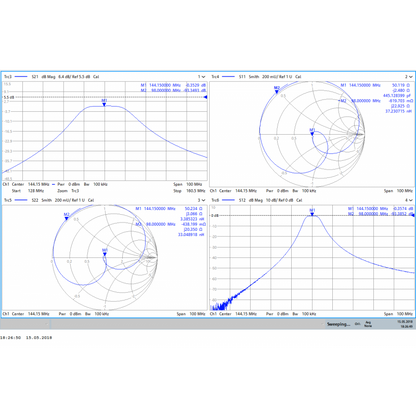Image resolution: width=416 pixels, height=416 pixels.
Task: Click the Span 100 MHz value in diagram 2
Action: pos(398,191)
